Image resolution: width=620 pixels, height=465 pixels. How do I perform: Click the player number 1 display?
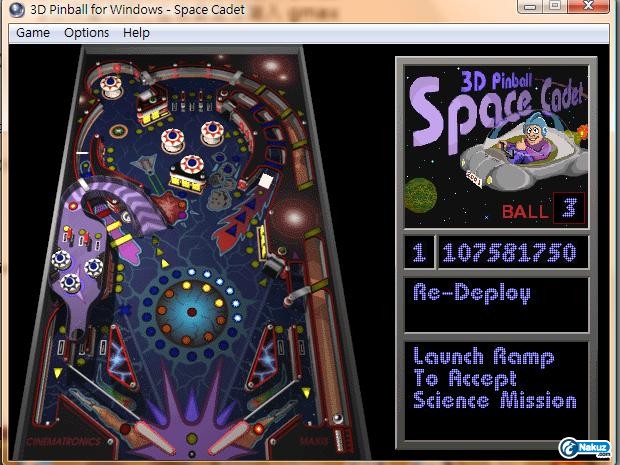tap(419, 252)
